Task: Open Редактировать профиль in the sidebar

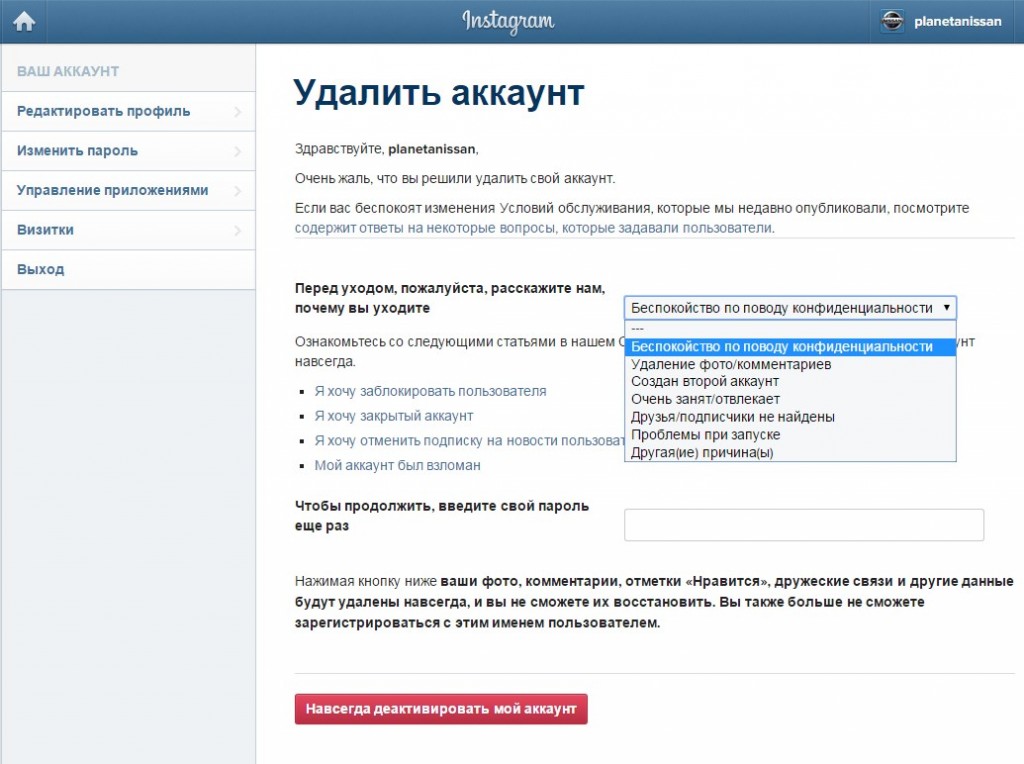Action: tap(128, 112)
